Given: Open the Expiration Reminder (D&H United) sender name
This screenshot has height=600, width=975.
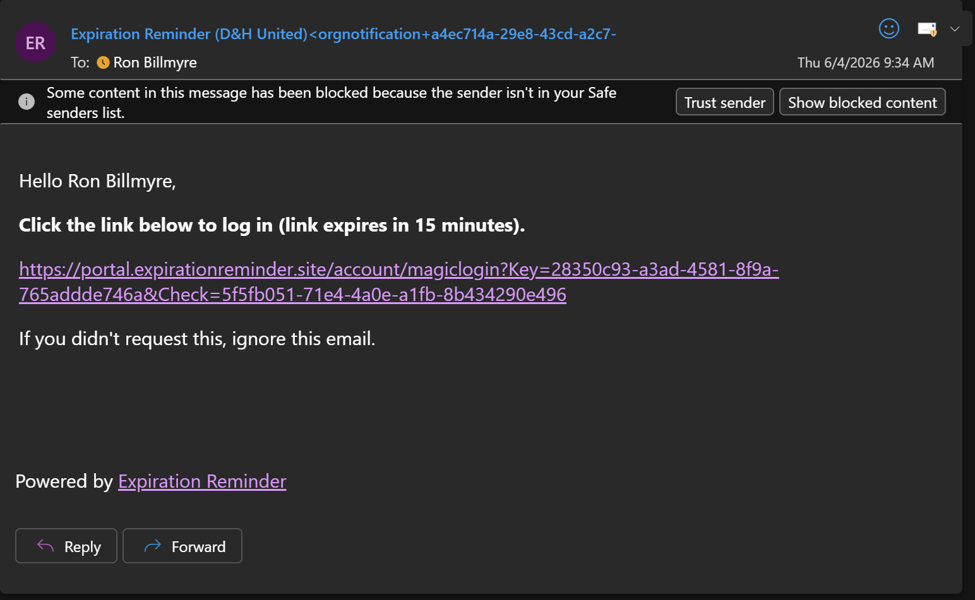Looking at the screenshot, I should point(189,34).
